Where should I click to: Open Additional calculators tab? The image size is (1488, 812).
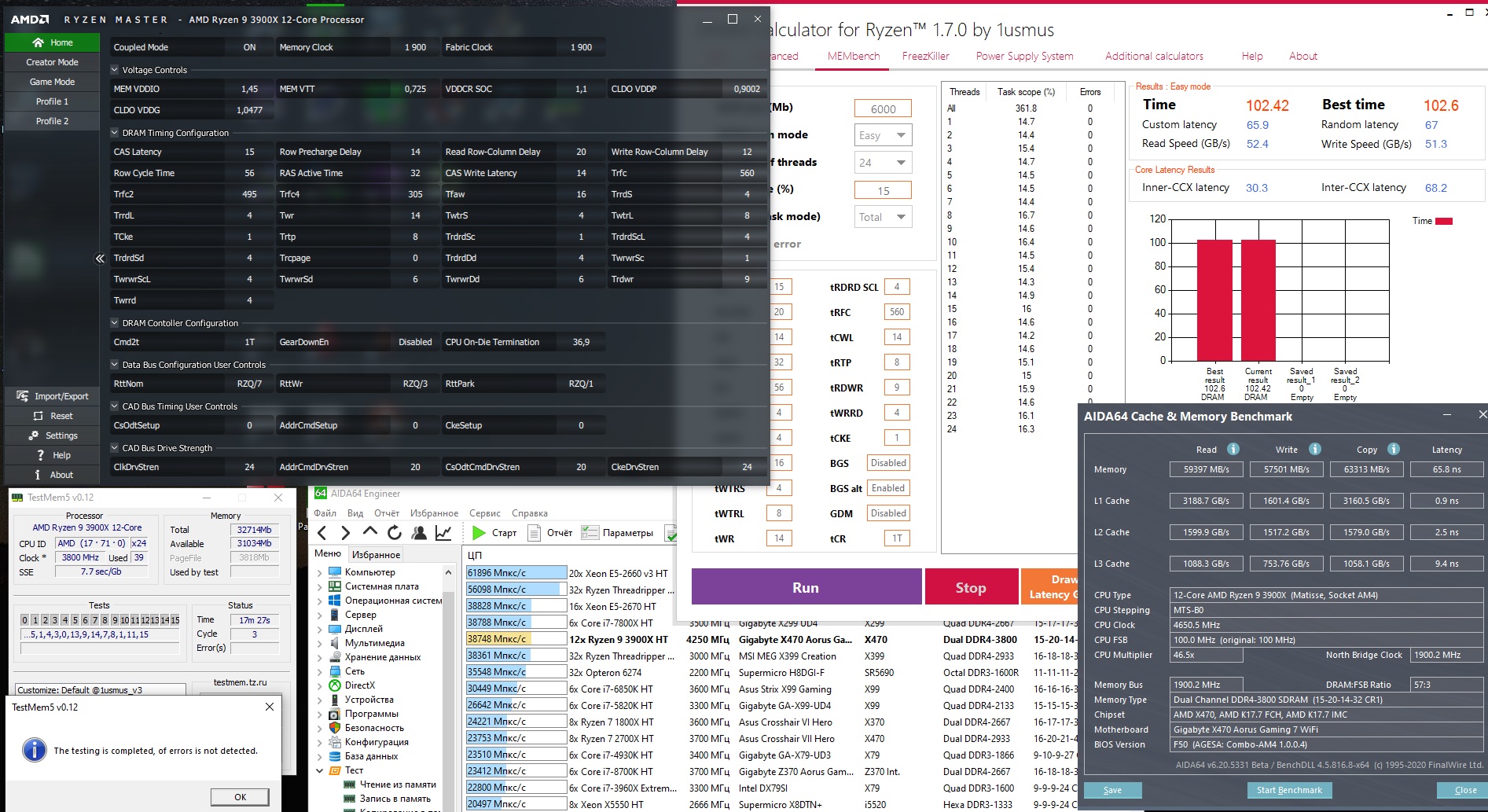pos(1154,56)
